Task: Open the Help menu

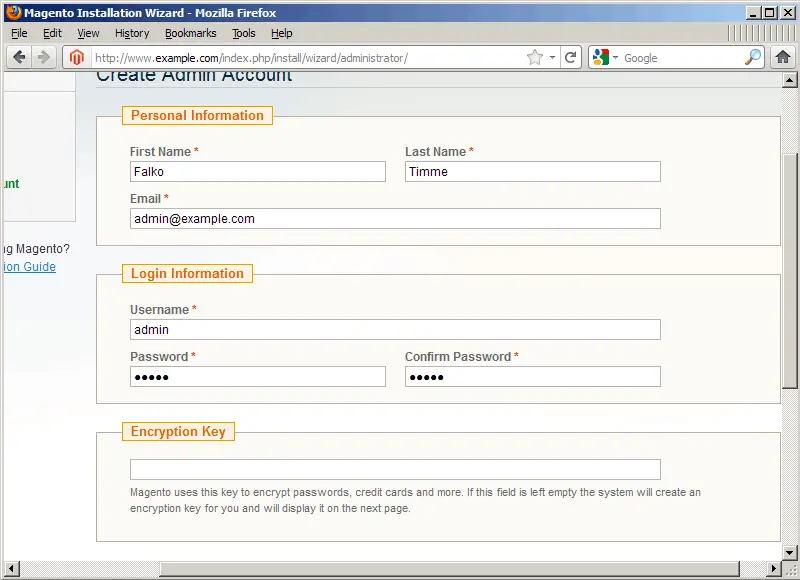Action: 282,33
